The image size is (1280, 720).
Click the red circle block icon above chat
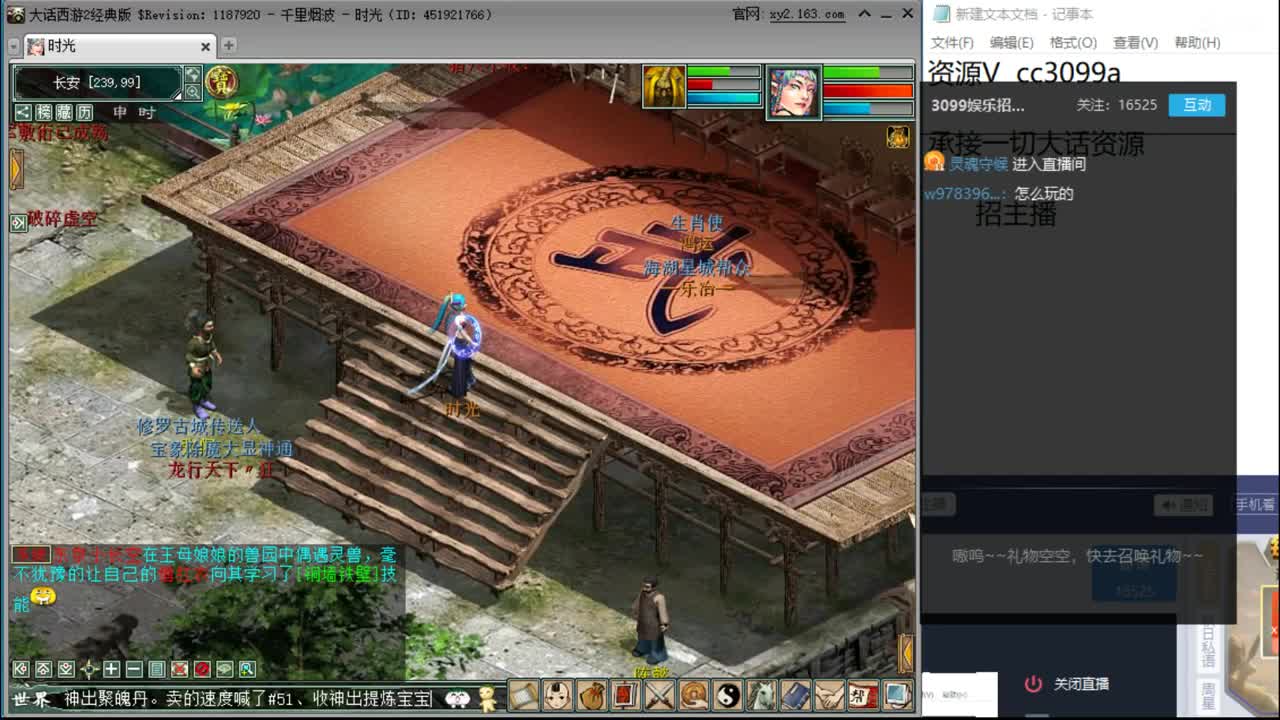pyautogui.click(x=202, y=669)
